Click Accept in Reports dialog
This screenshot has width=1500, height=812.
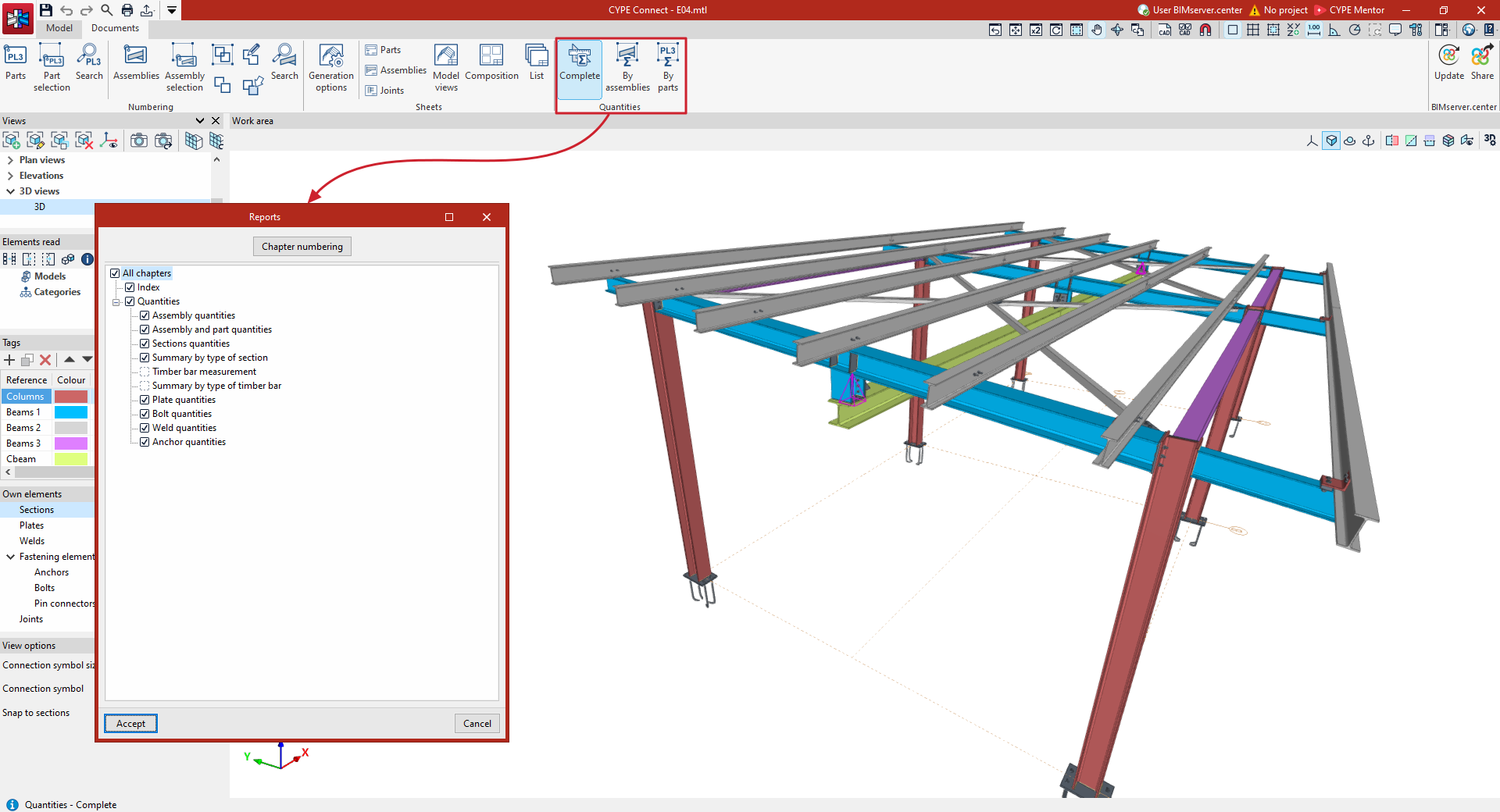(130, 724)
